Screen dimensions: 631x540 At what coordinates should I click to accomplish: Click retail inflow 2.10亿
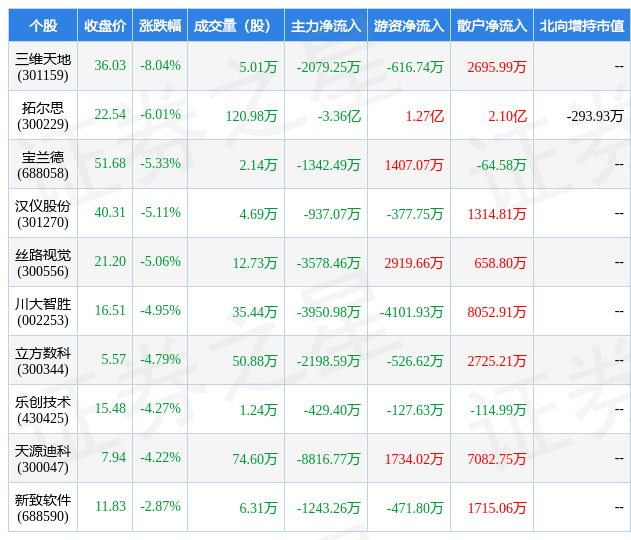(507, 116)
